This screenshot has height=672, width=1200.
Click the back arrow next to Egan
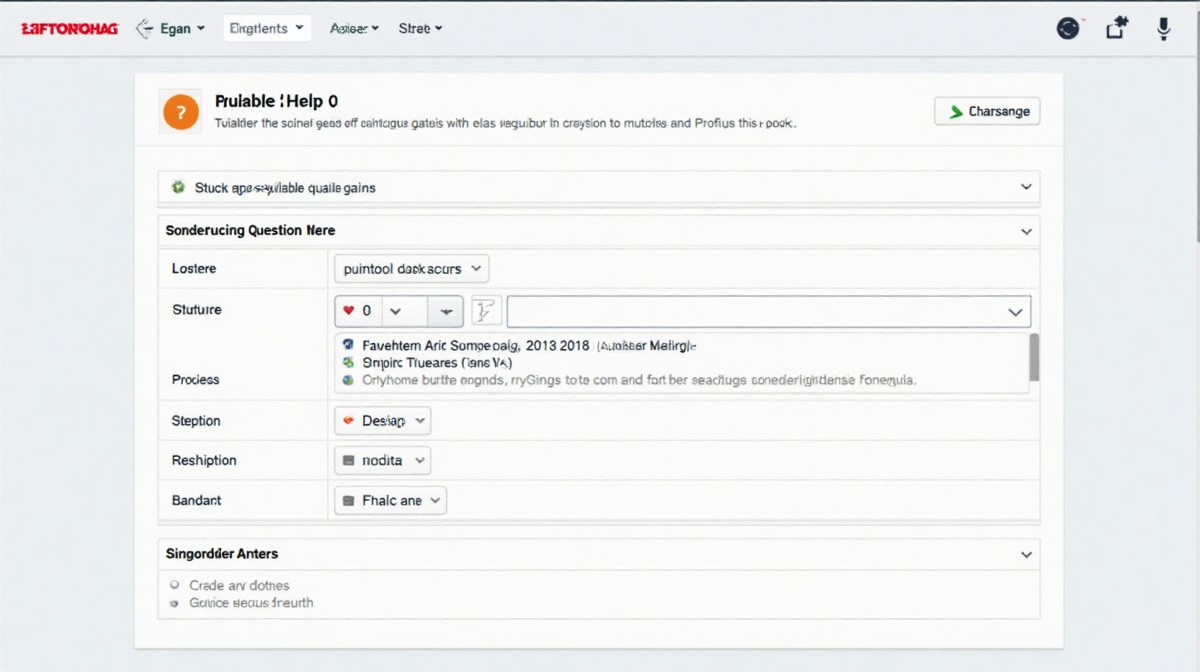143,29
